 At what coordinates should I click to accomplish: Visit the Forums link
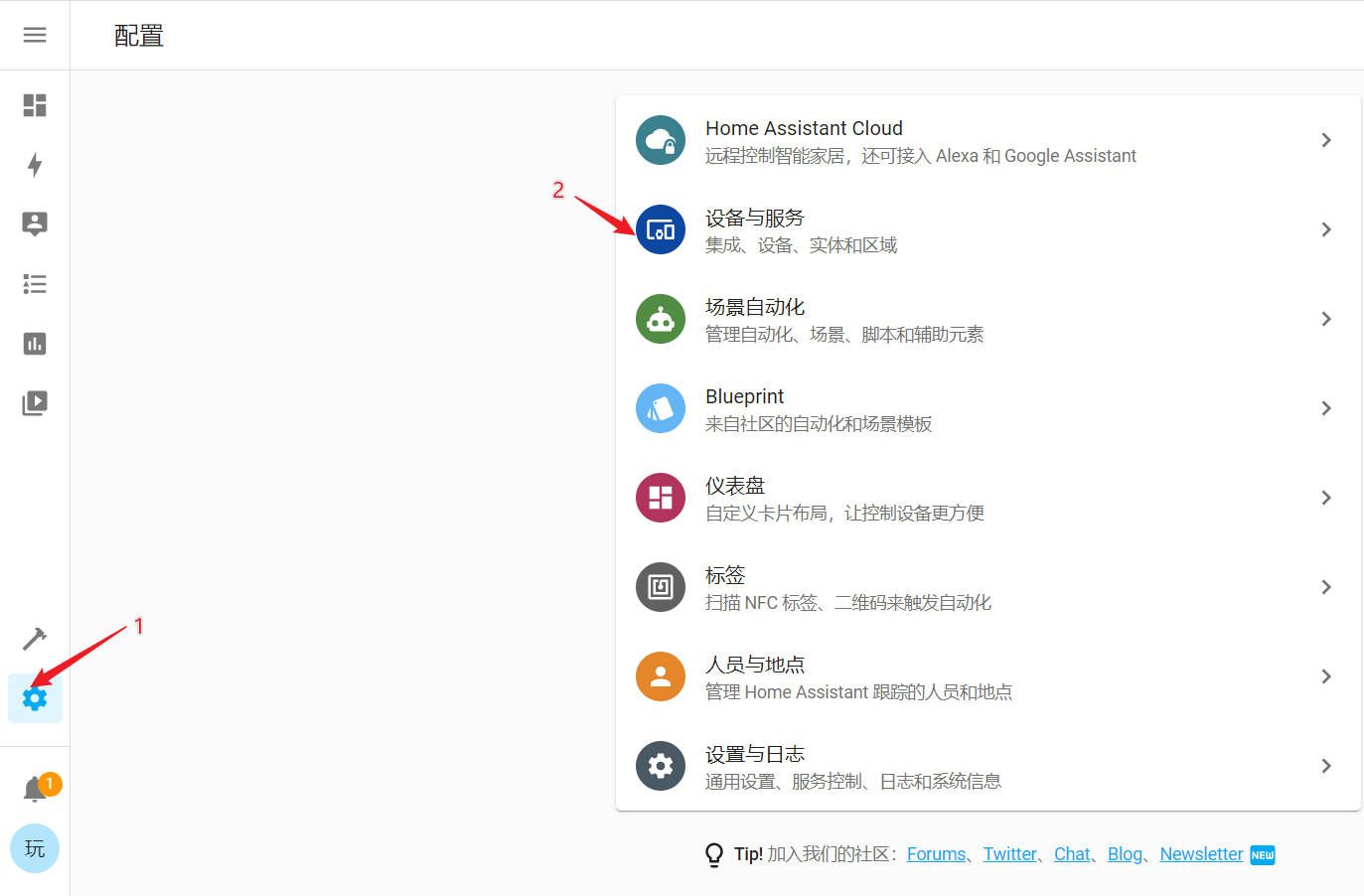[937, 854]
